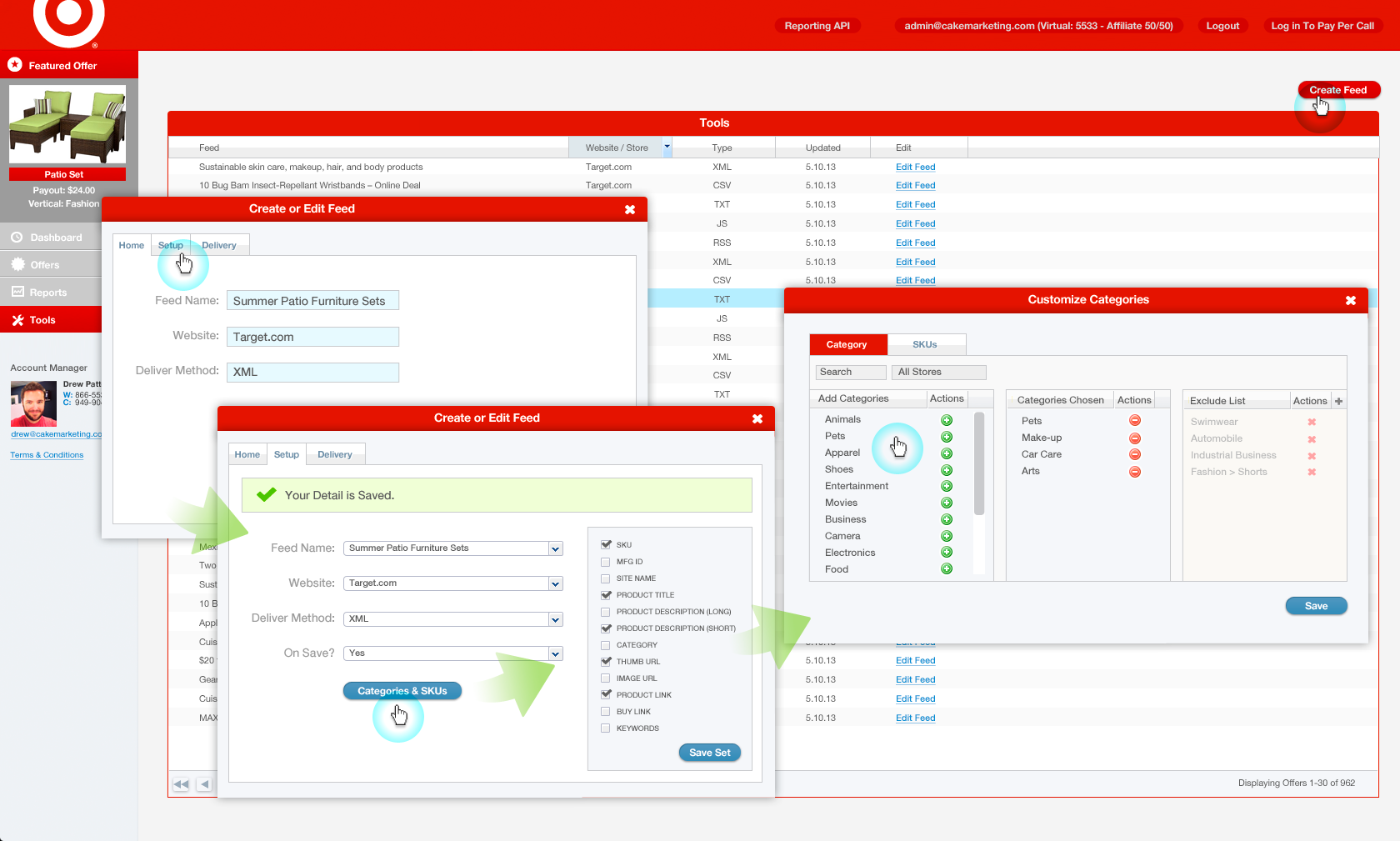The width and height of the screenshot is (1400, 841).
Task: Open the All Stores selector
Action: 938,372
